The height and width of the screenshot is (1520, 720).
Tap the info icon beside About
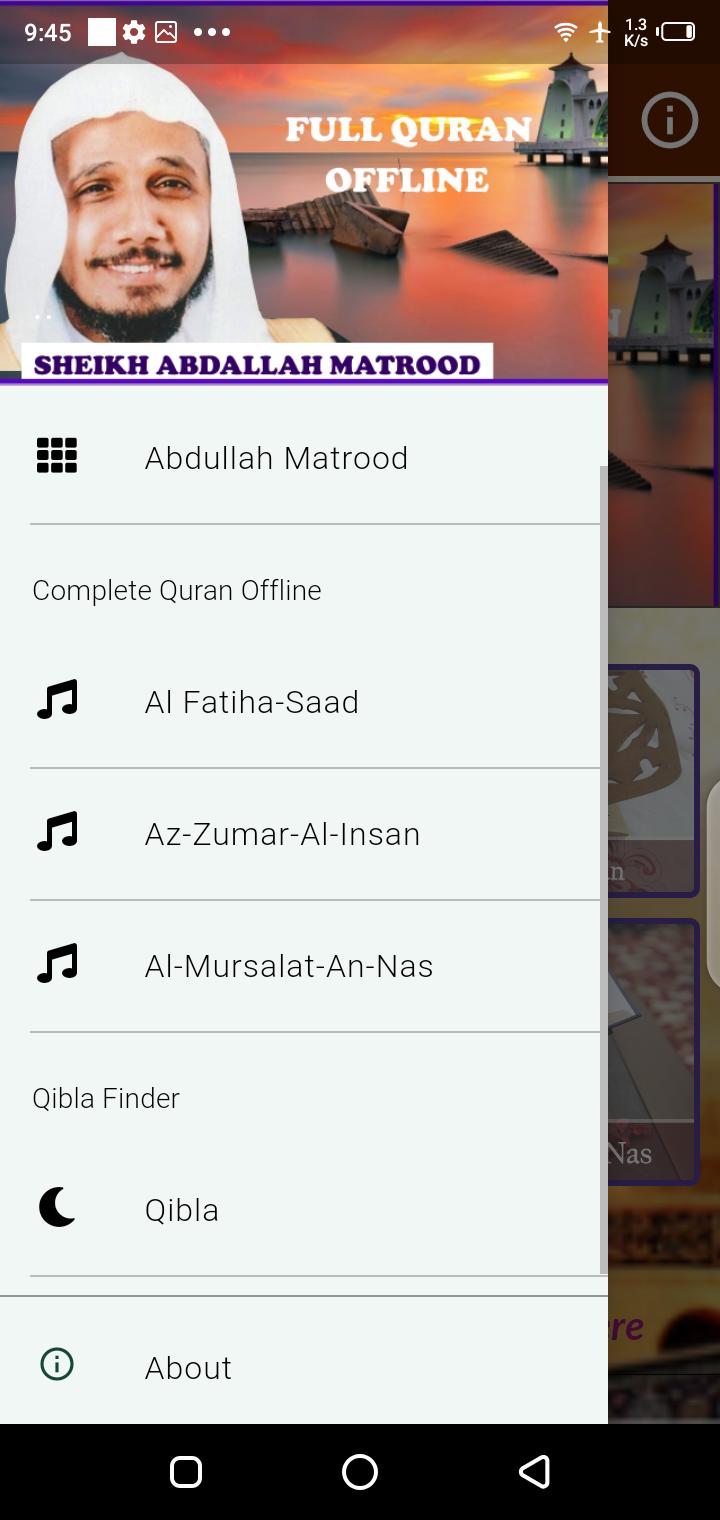coord(57,1365)
